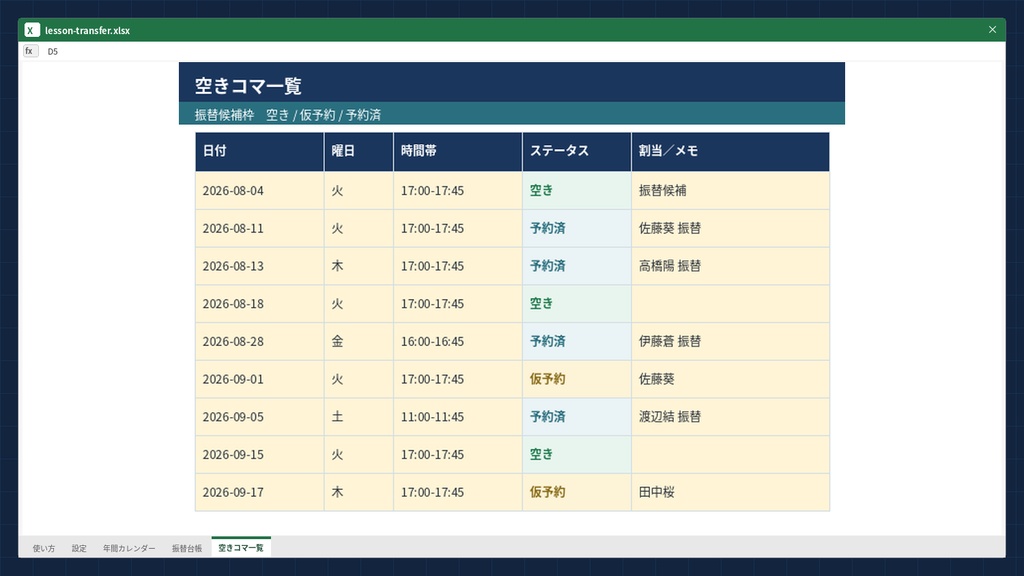Click the 曜日 column header
Viewport: 1024px width, 576px height.
click(359, 152)
